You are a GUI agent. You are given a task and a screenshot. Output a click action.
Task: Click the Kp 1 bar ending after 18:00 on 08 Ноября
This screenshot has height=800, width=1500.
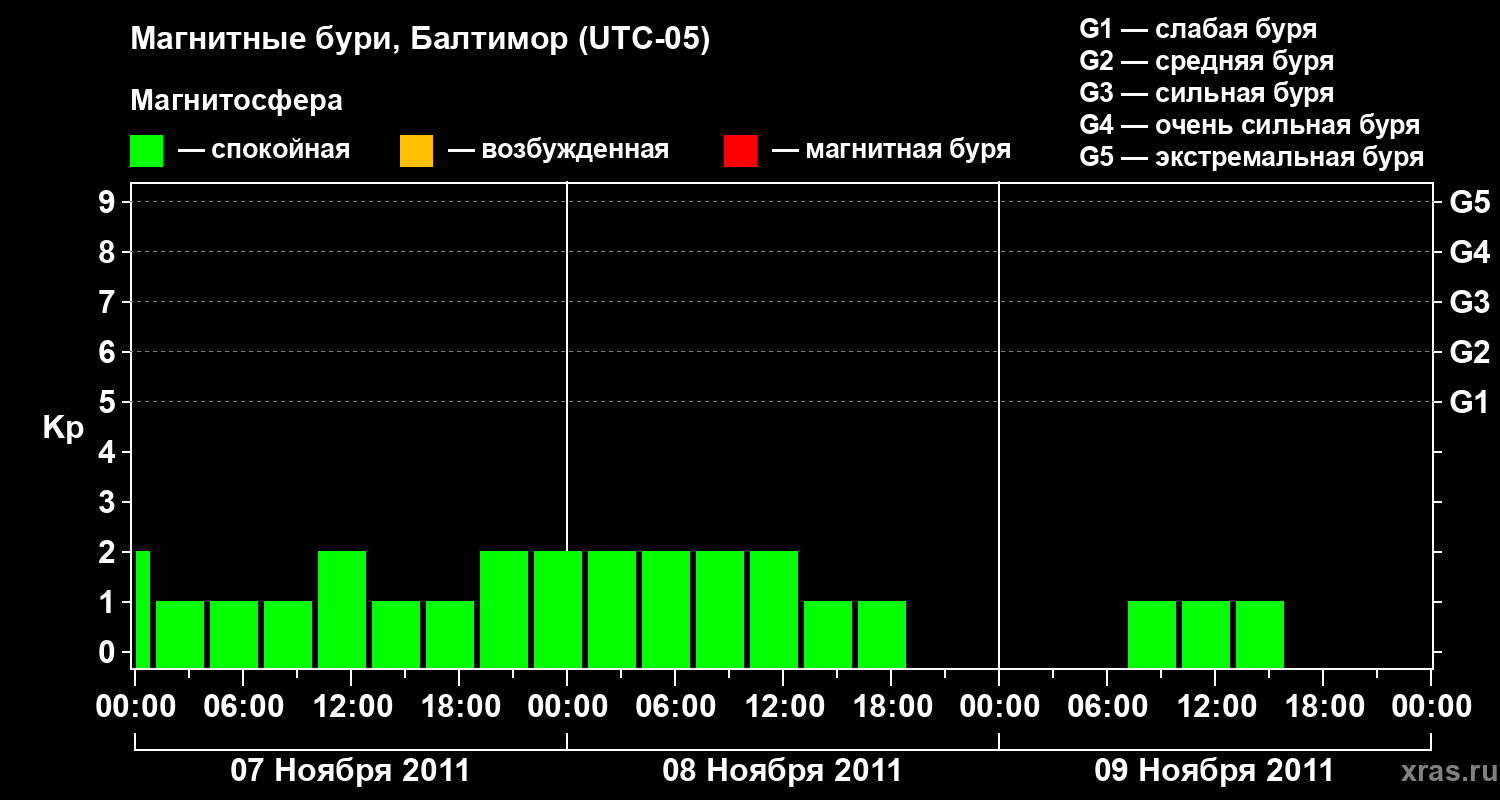pos(882,634)
